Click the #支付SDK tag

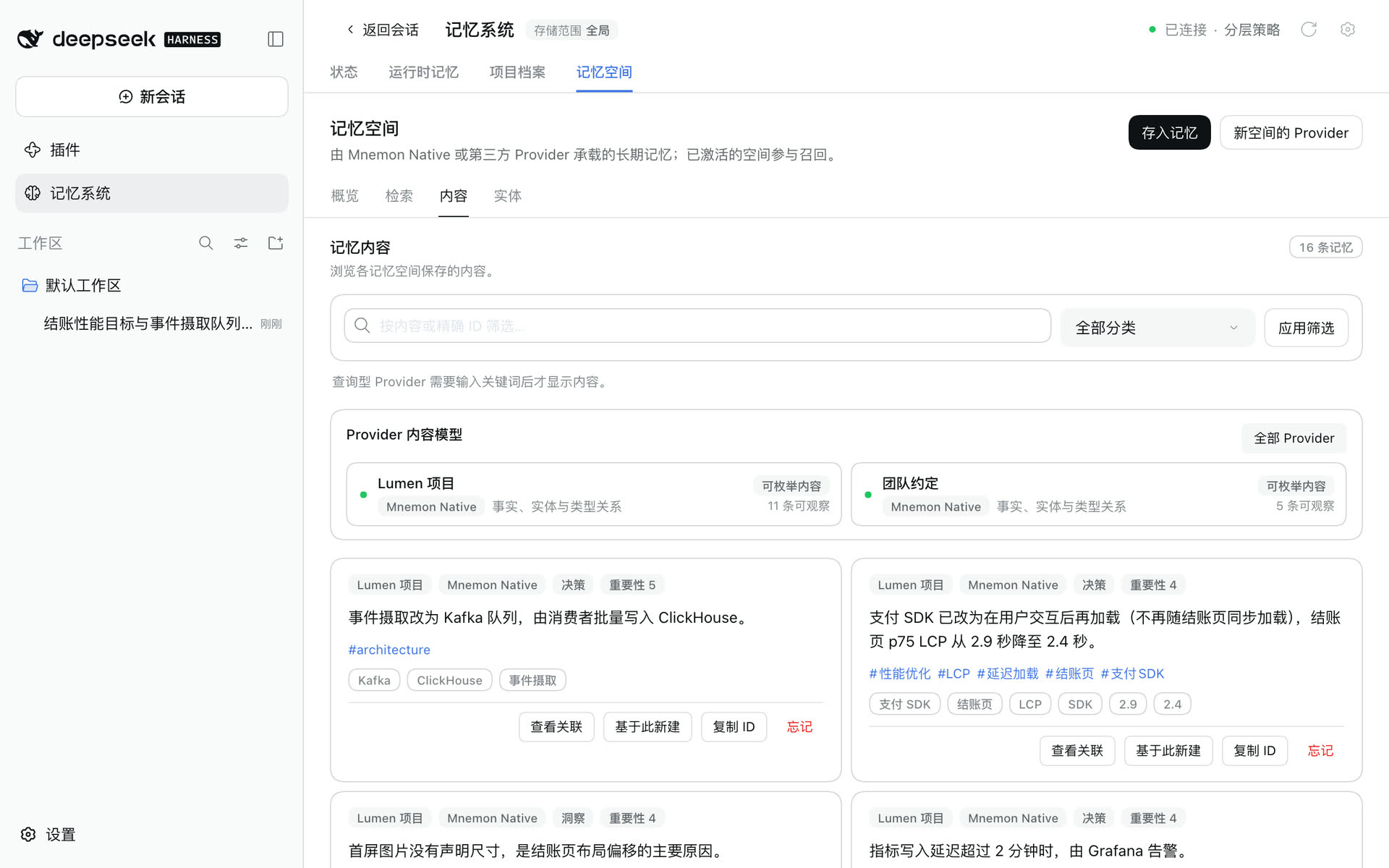pyautogui.click(x=1133, y=673)
